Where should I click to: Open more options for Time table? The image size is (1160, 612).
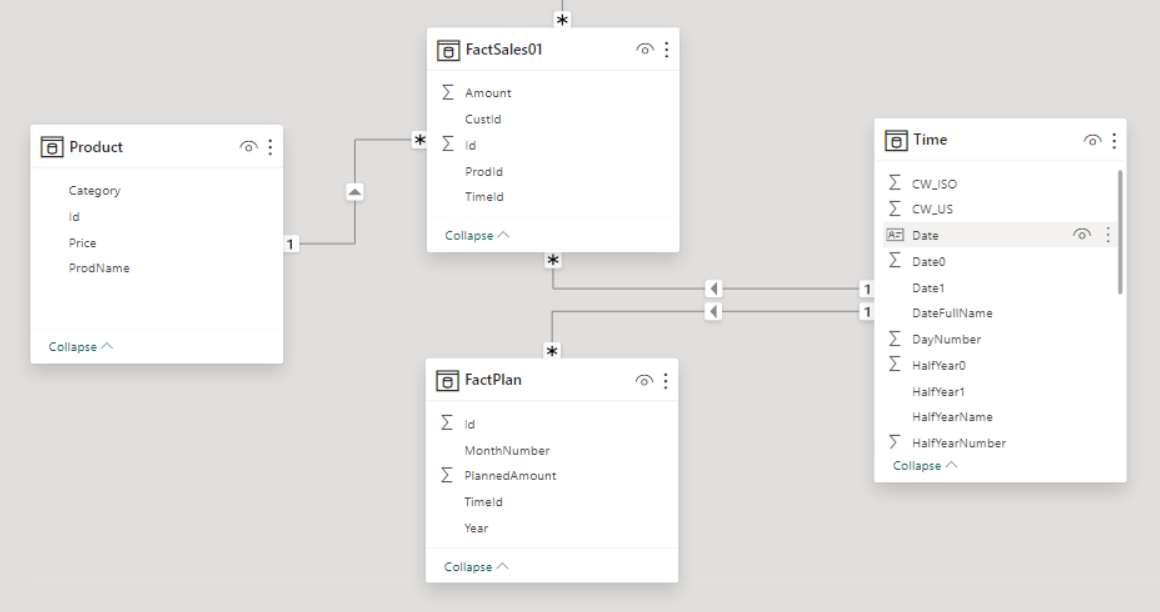[1113, 140]
